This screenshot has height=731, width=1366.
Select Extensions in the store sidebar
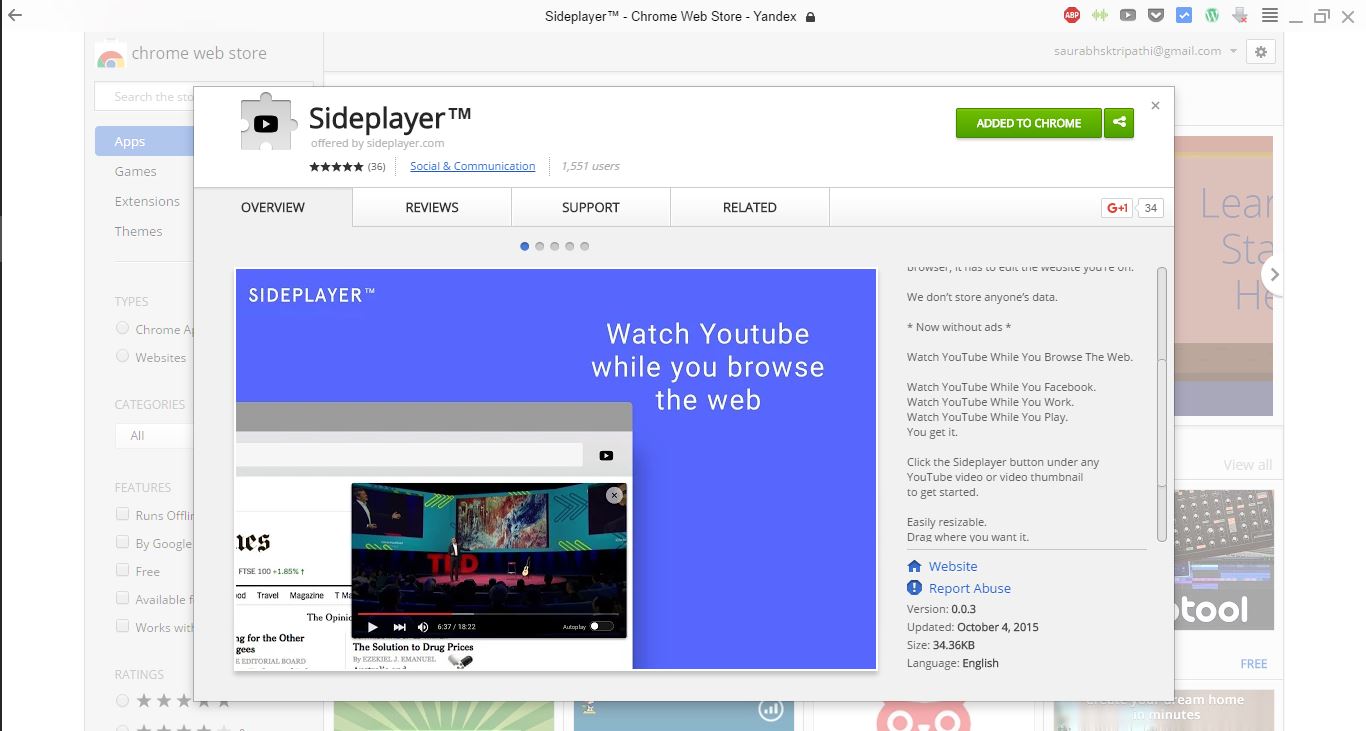point(147,201)
